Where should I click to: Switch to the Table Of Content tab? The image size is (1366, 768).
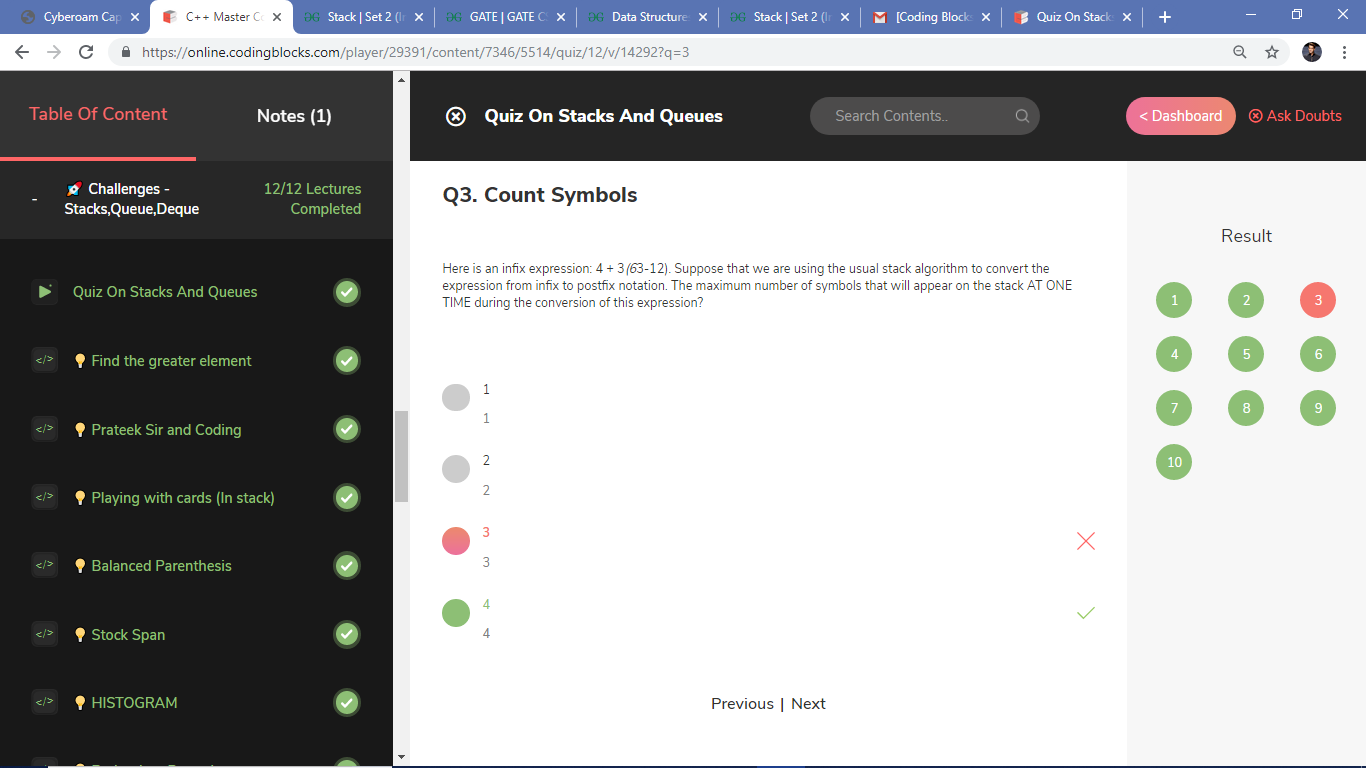point(98,114)
